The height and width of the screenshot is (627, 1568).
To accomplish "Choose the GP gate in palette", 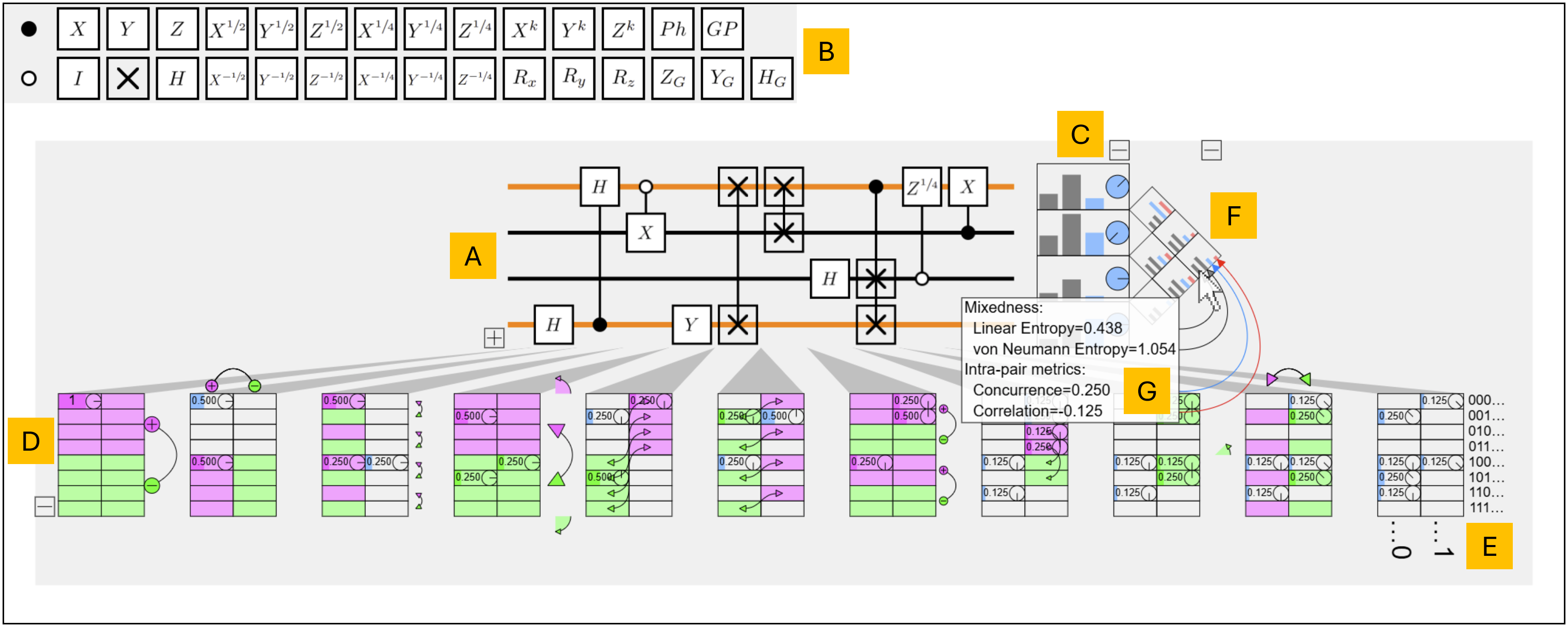I will coord(722,28).
